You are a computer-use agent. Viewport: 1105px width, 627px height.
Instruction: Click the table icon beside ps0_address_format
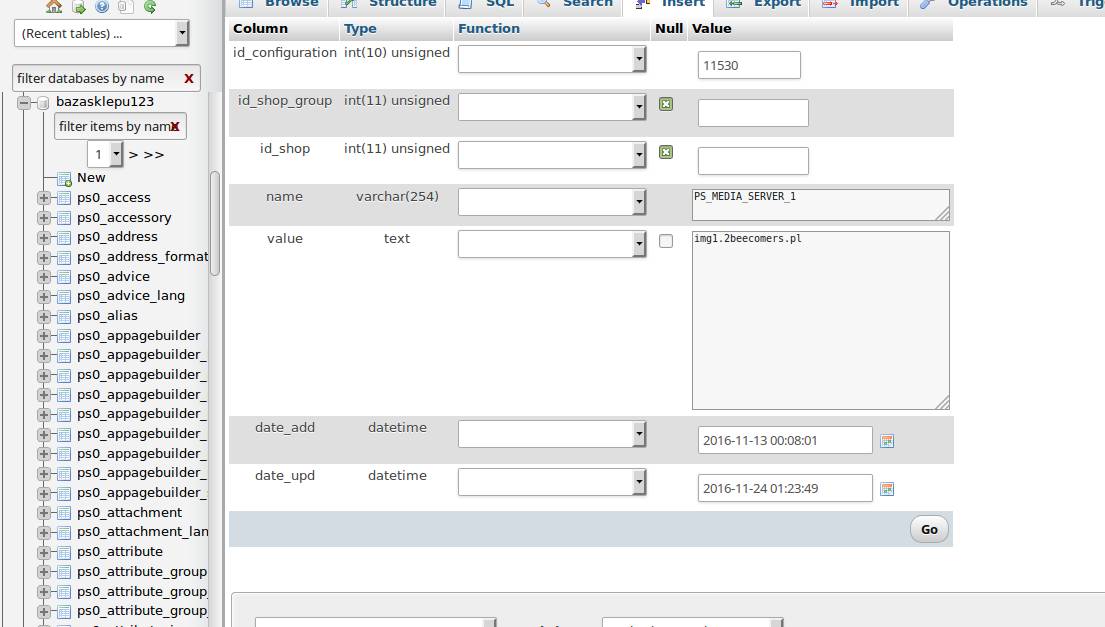[64, 257]
